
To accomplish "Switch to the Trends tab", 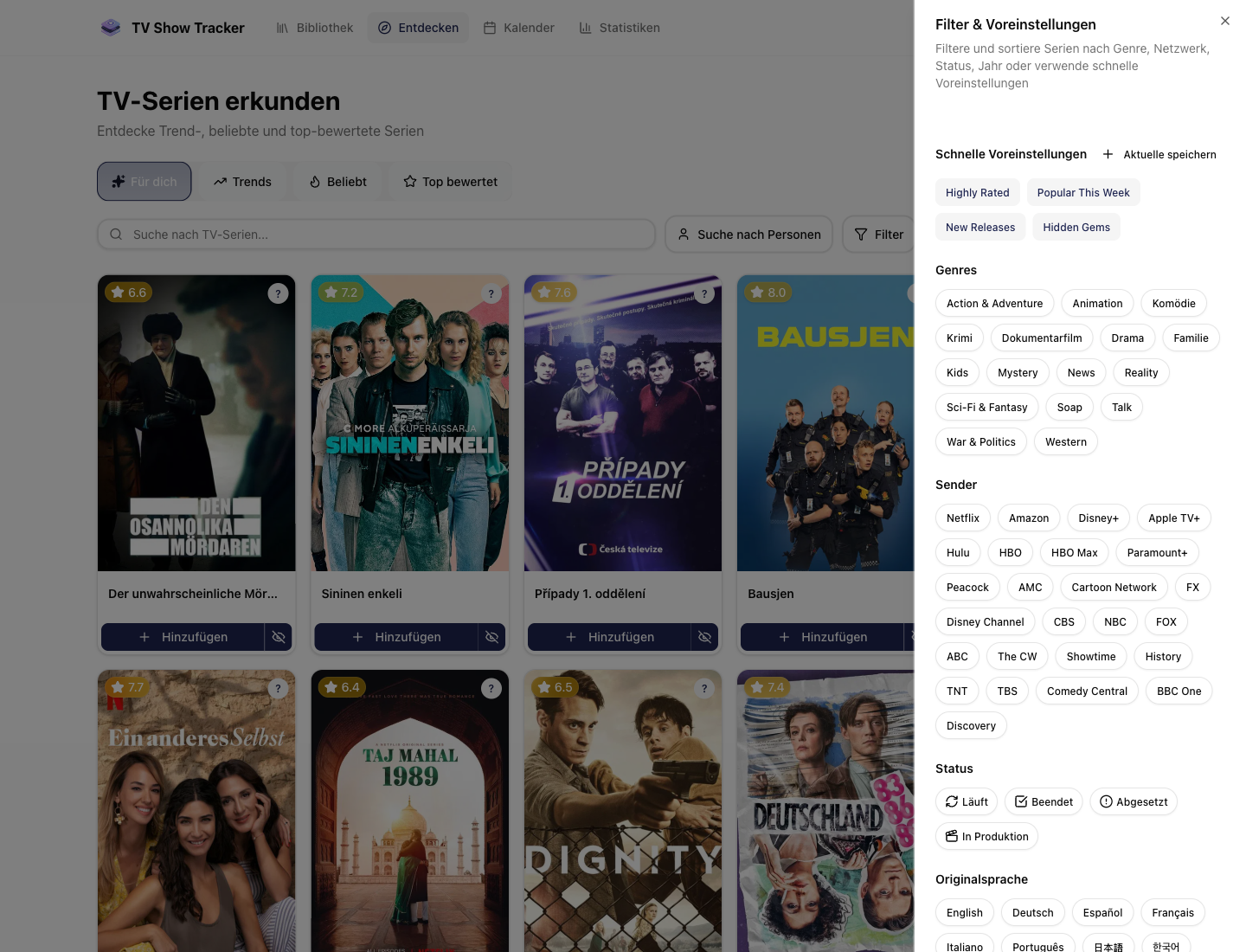I will click(242, 182).
